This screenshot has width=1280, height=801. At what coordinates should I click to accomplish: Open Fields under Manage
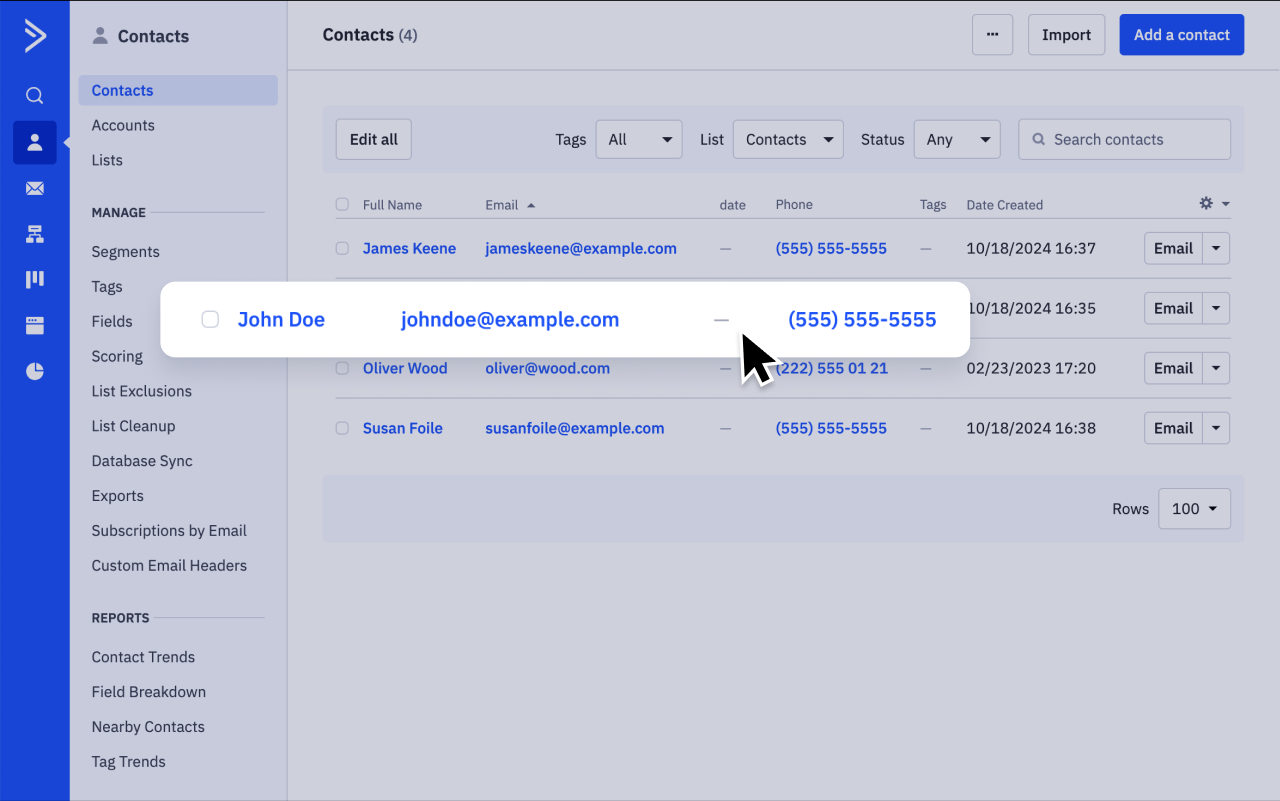tap(112, 321)
